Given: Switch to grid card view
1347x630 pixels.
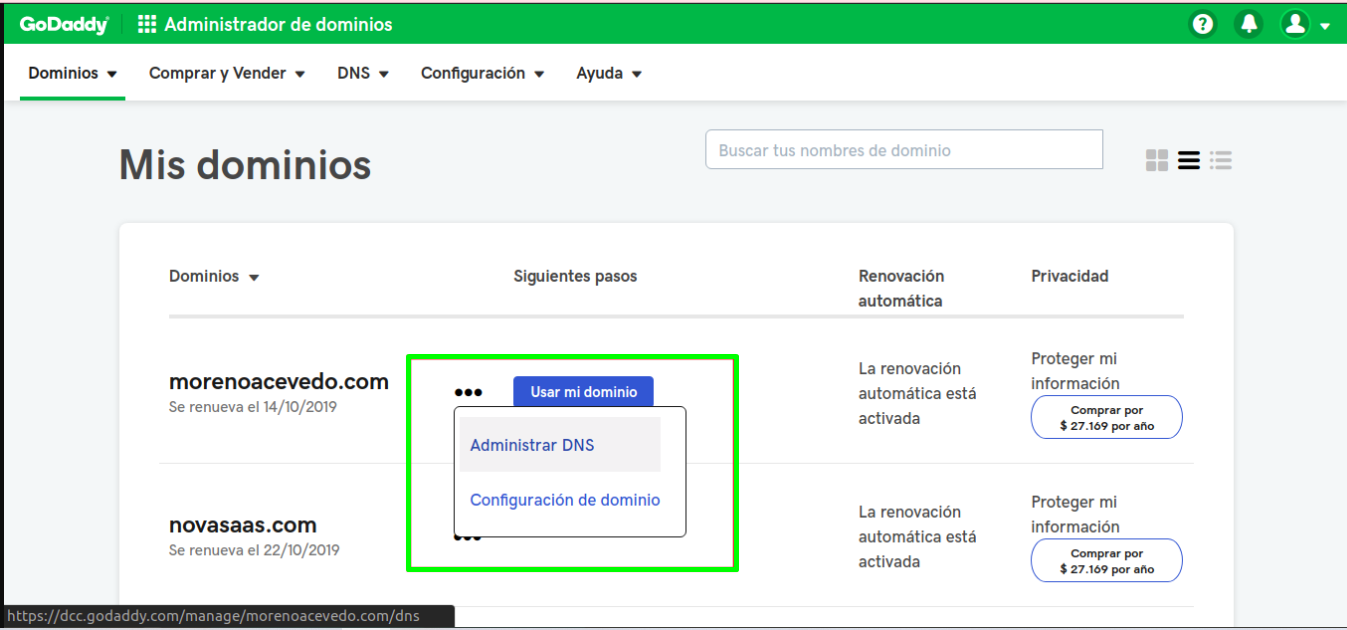Looking at the screenshot, I should 1157,160.
